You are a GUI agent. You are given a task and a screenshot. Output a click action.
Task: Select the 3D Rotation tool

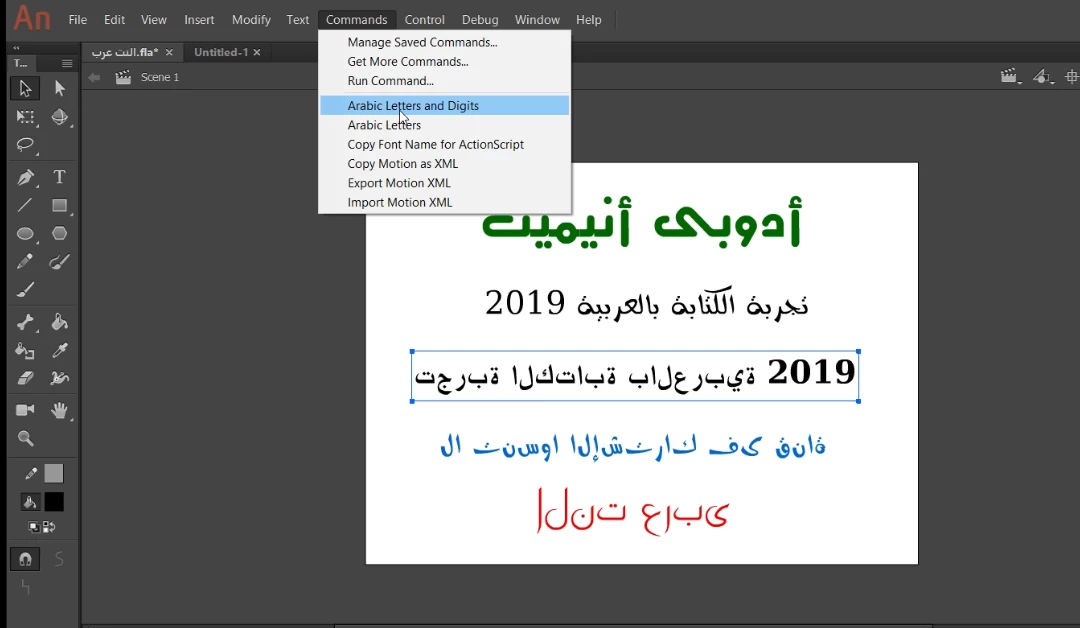pos(59,116)
